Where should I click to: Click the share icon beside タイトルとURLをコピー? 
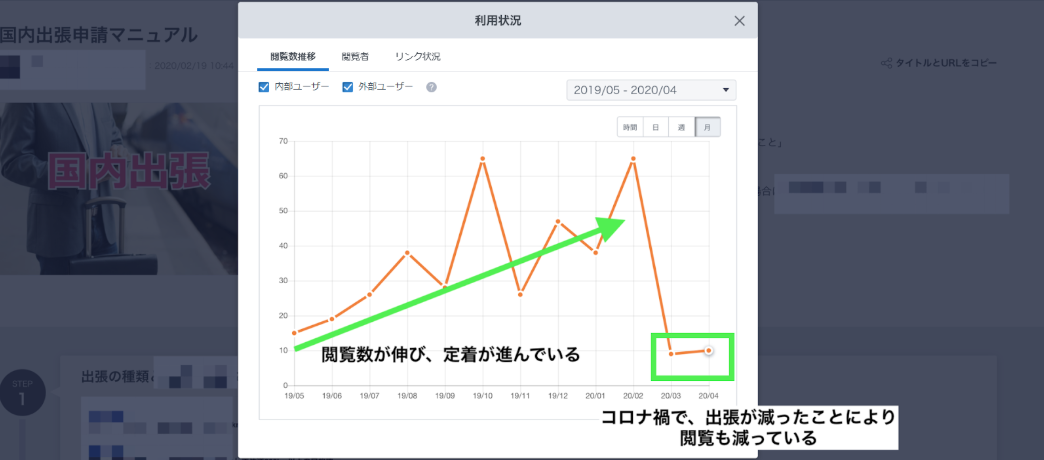[886, 63]
